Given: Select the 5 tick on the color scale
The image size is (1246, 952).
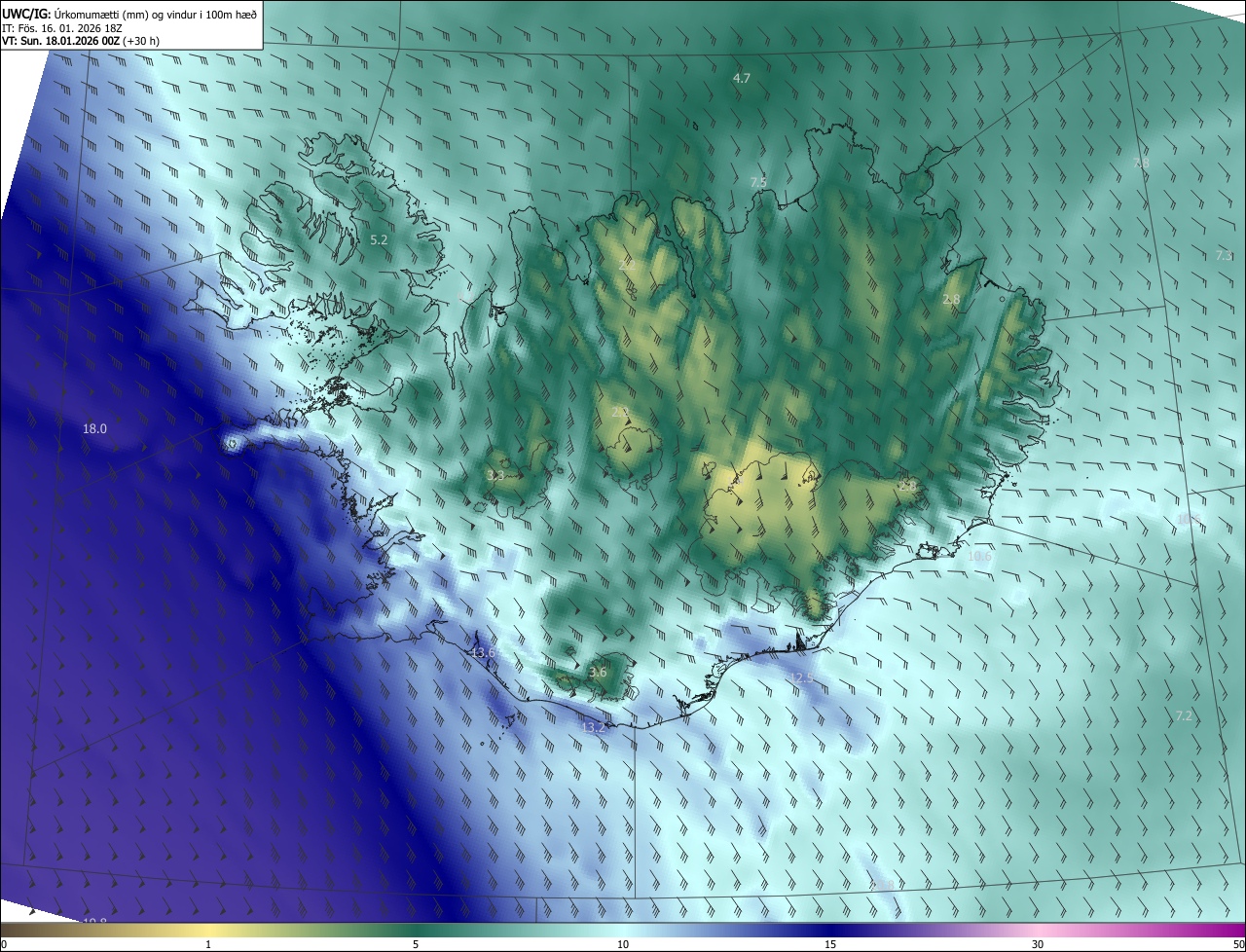Looking at the screenshot, I should (416, 944).
